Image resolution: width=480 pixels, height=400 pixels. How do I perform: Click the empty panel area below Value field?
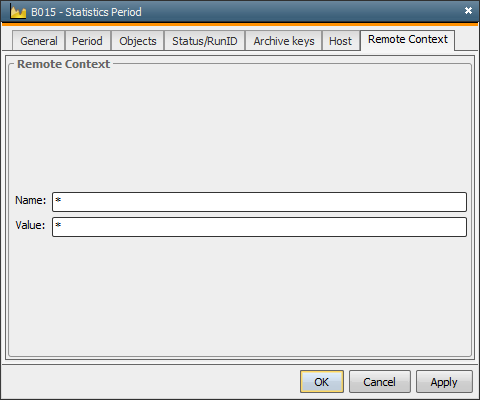coord(240,297)
